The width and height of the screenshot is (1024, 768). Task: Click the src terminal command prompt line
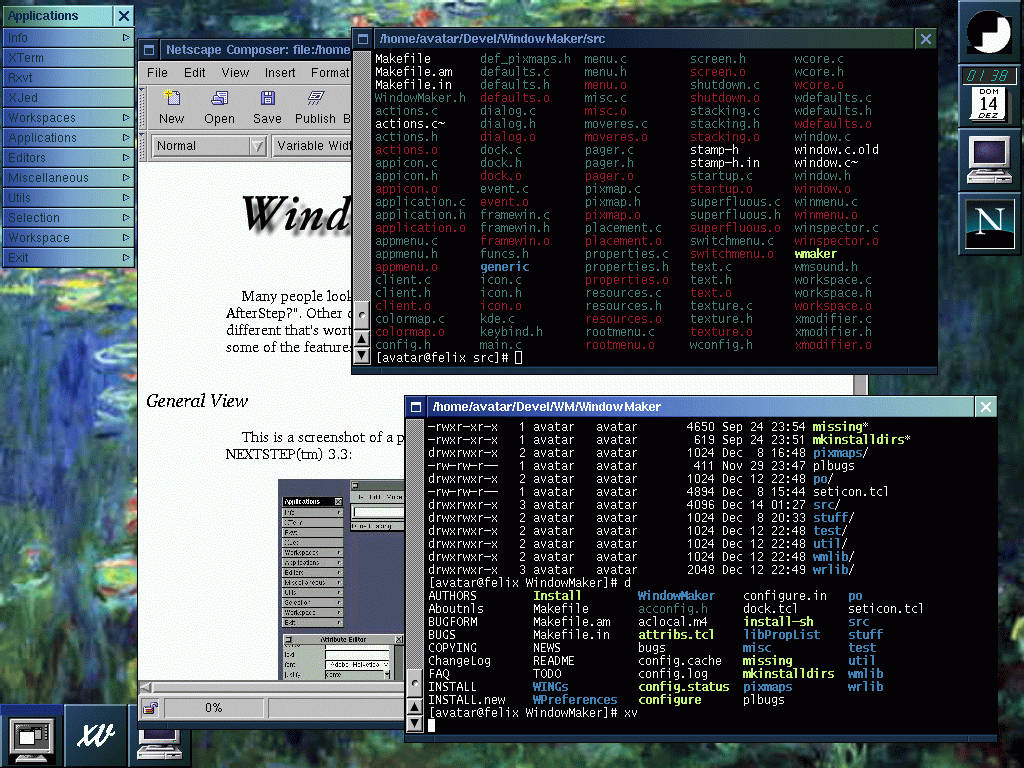[449, 357]
